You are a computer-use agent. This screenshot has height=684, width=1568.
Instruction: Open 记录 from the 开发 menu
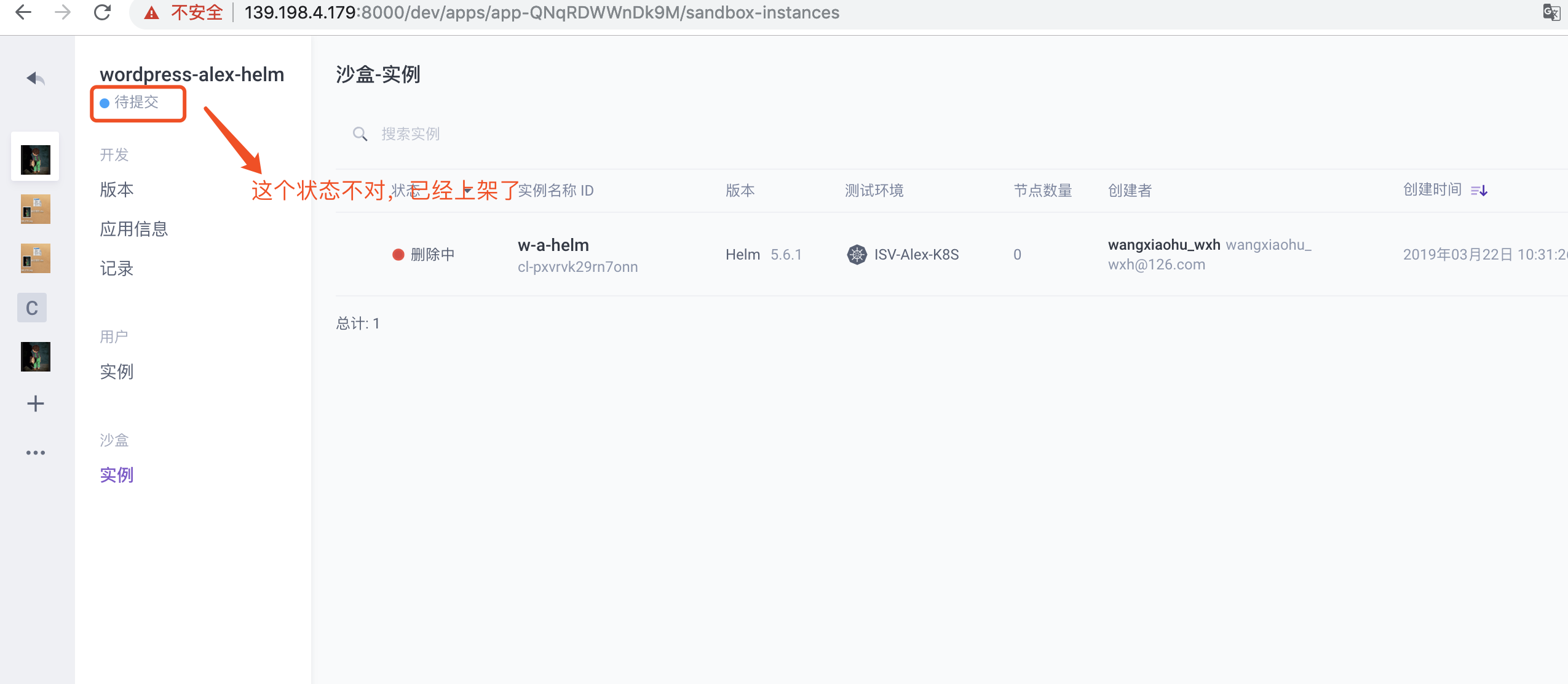click(116, 268)
